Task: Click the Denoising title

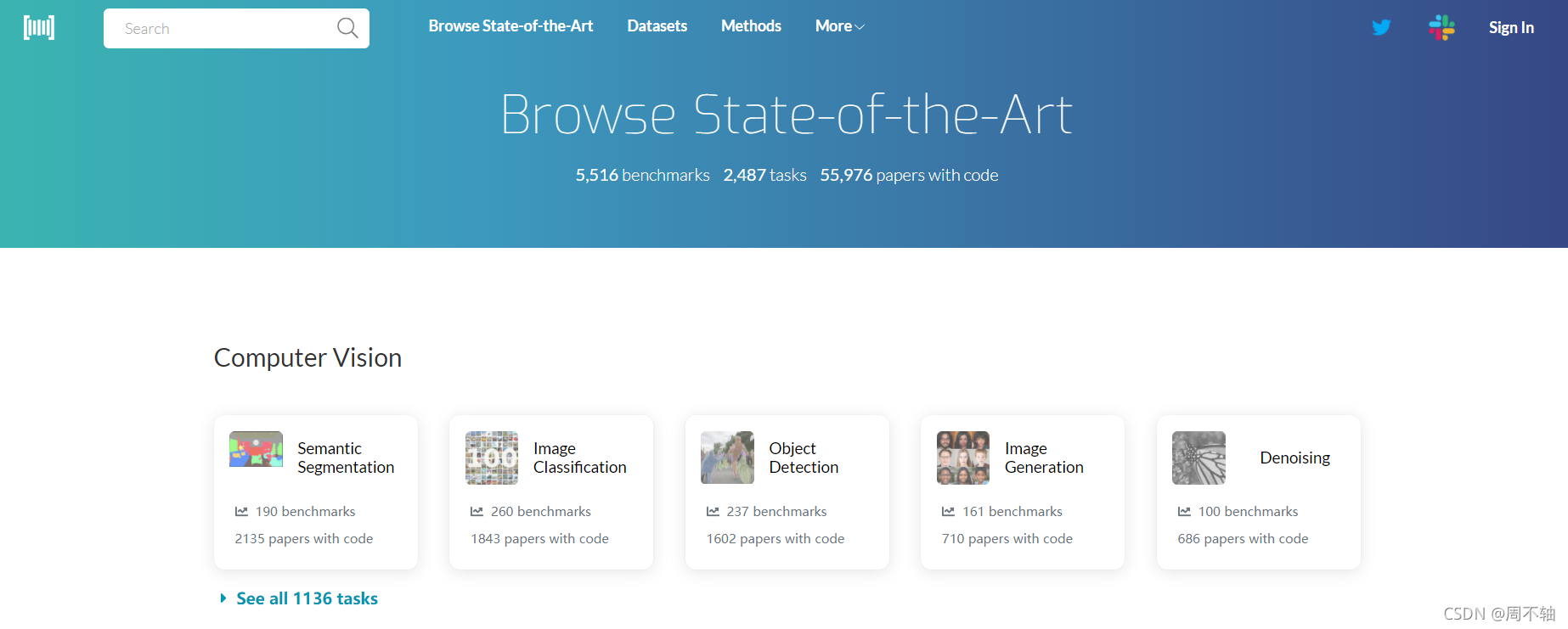Action: point(1294,458)
